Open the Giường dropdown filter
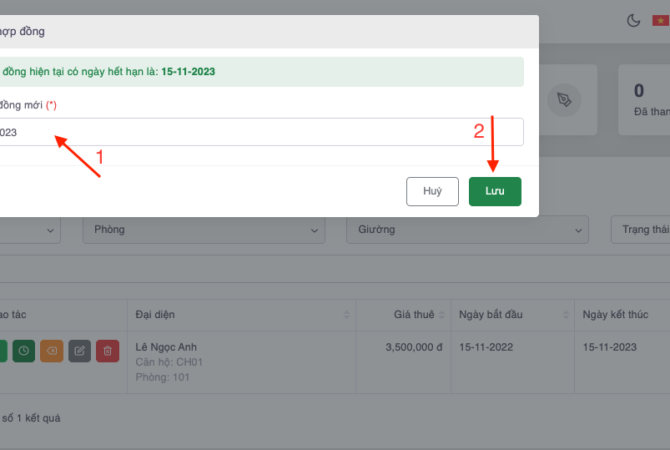The height and width of the screenshot is (450, 670). point(466,229)
